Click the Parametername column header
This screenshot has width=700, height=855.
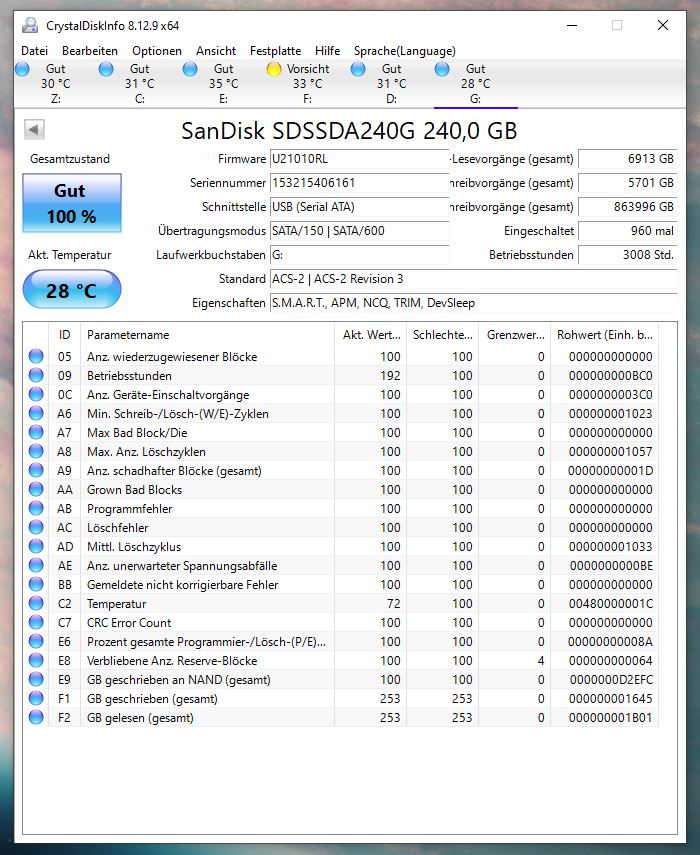pos(207,335)
